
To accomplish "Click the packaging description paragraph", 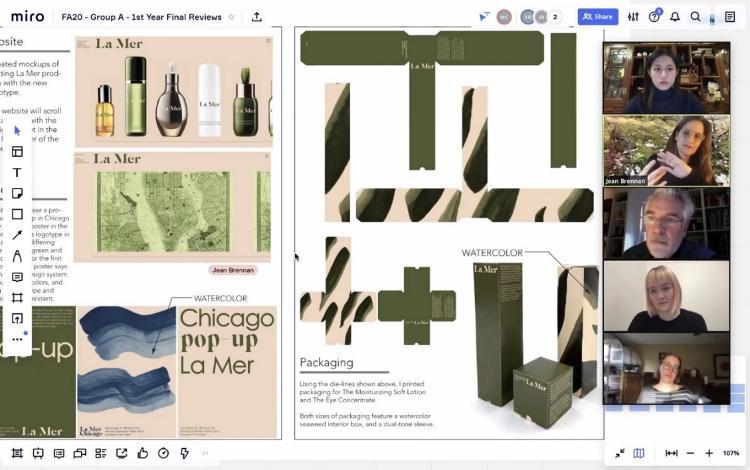I will pyautogui.click(x=366, y=404).
